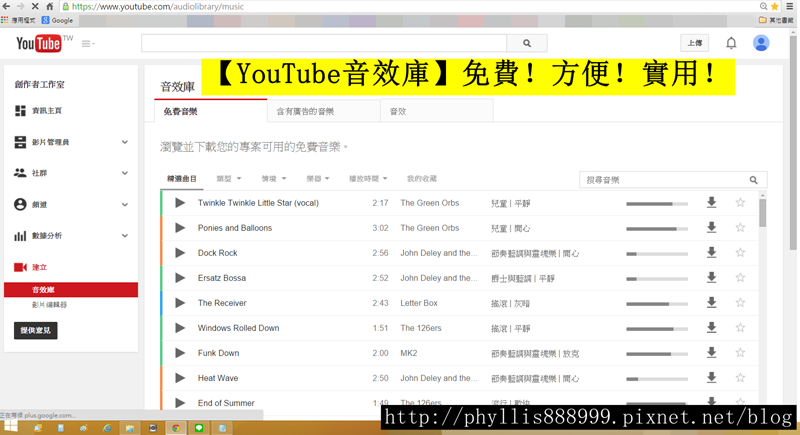800x435 pixels.
Task: Favorite Ponies and Balloons with star
Action: coord(740,227)
